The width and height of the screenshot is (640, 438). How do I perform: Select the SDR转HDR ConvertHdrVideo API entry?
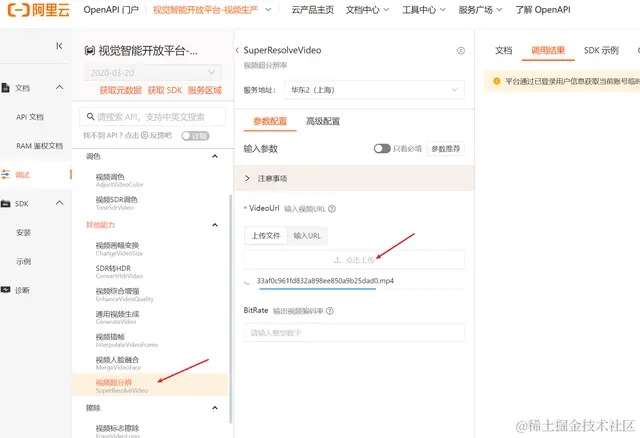(x=119, y=272)
